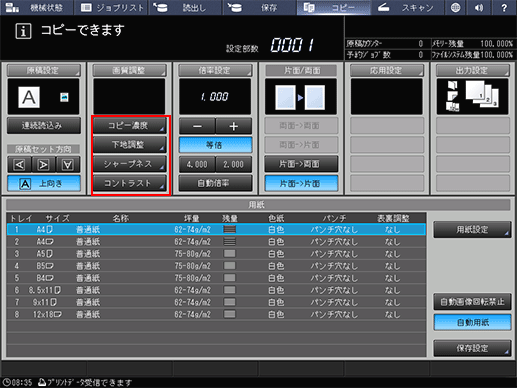Enable 自動倍率 auto zoom
517x388 pixels.
[215, 183]
